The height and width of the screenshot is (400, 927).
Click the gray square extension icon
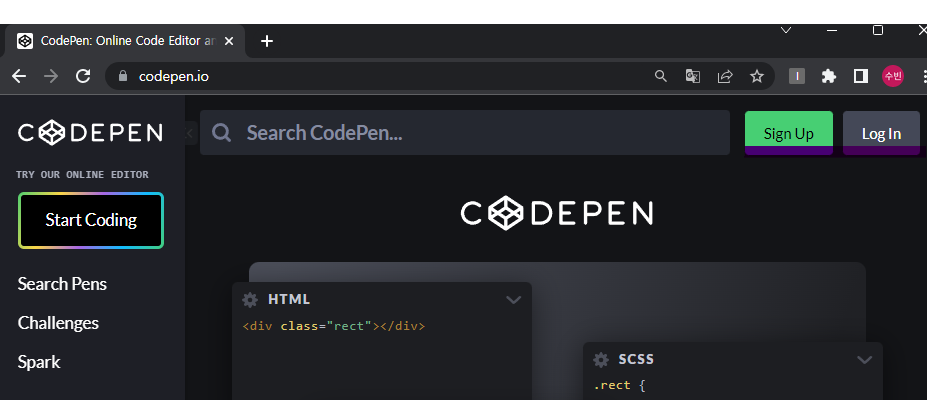797,76
